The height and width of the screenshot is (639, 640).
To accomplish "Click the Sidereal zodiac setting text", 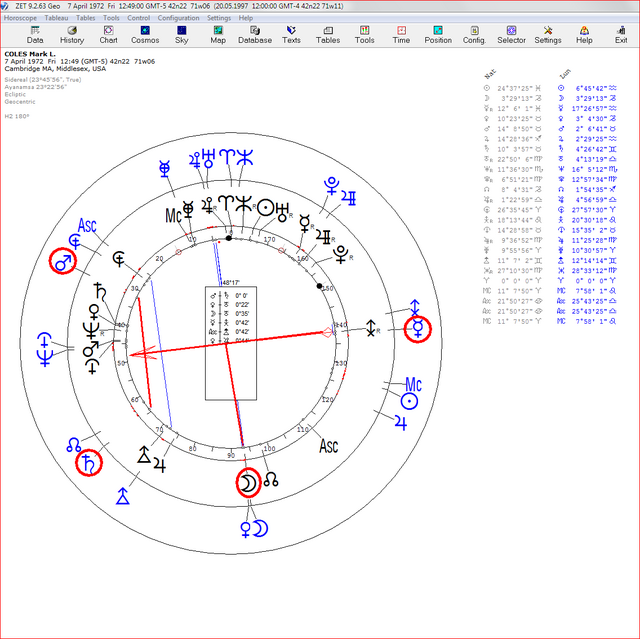I will (43, 80).
